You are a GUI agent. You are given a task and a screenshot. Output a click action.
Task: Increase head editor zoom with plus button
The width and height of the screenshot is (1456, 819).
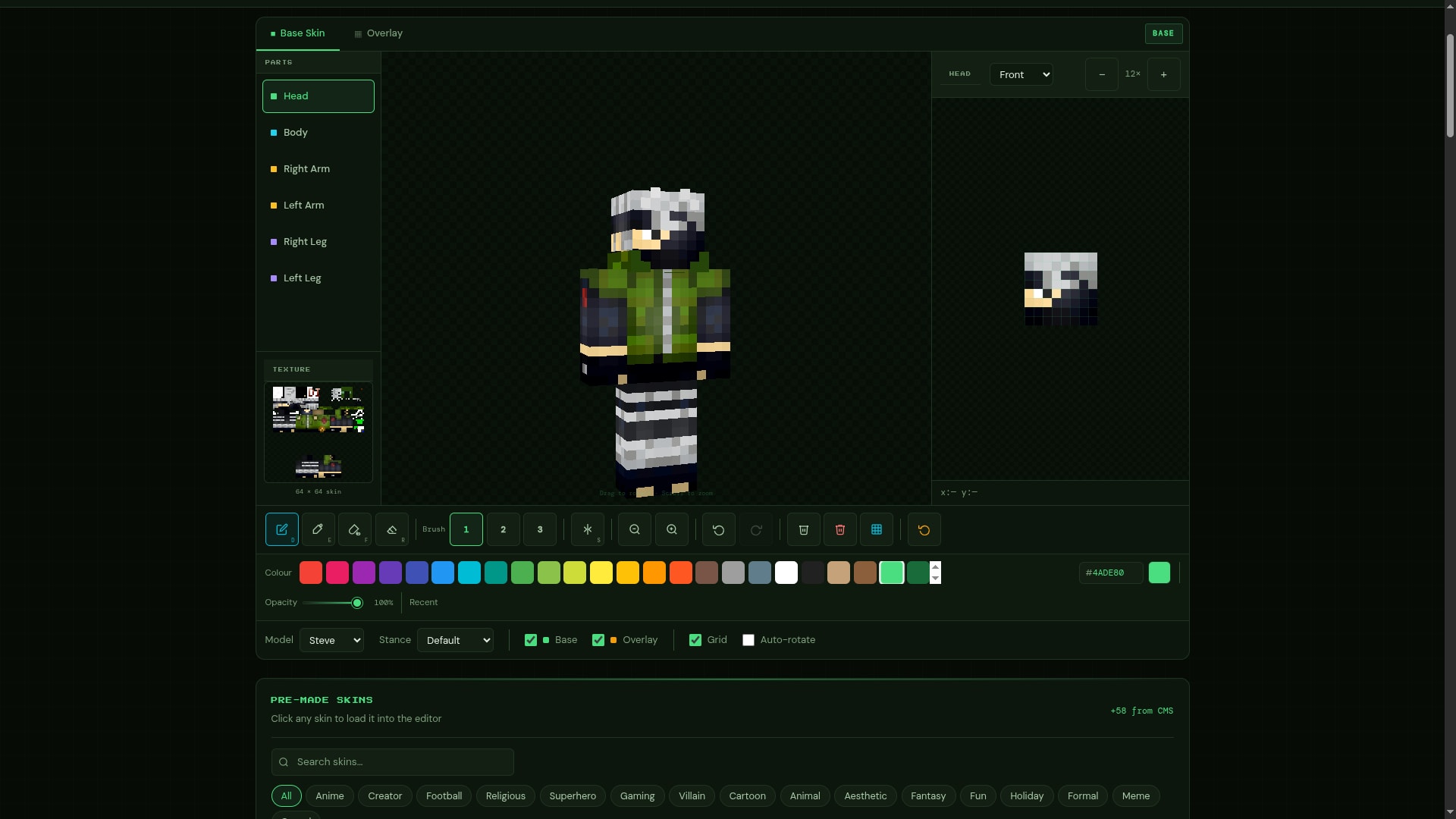click(1164, 74)
